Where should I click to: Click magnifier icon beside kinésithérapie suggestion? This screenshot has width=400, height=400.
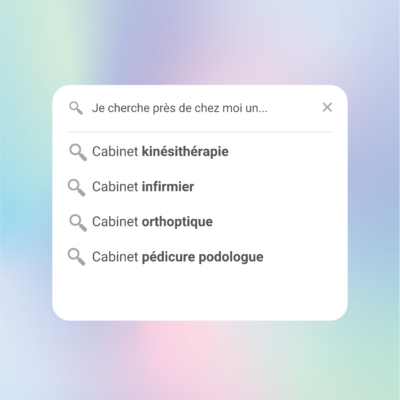click(x=78, y=152)
